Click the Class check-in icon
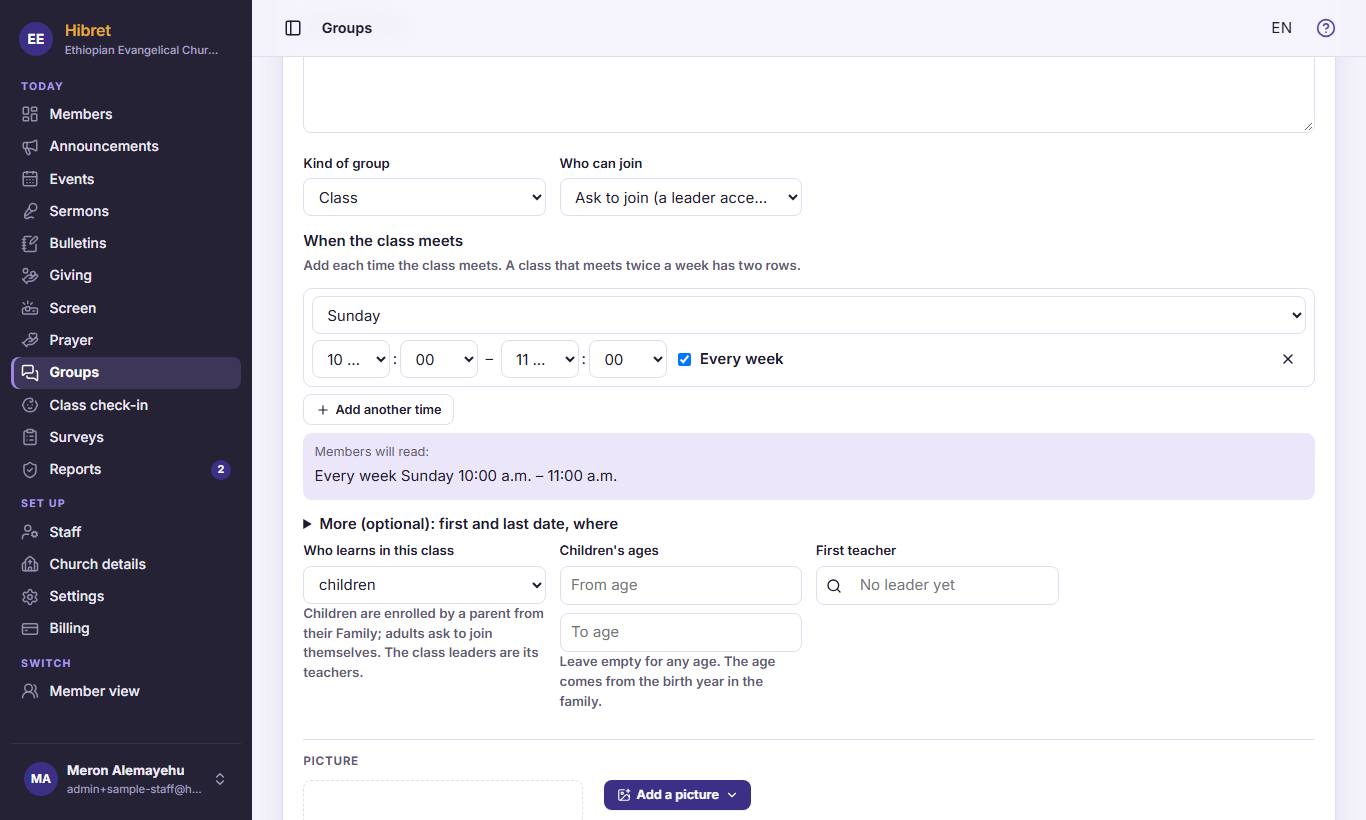 coord(30,405)
